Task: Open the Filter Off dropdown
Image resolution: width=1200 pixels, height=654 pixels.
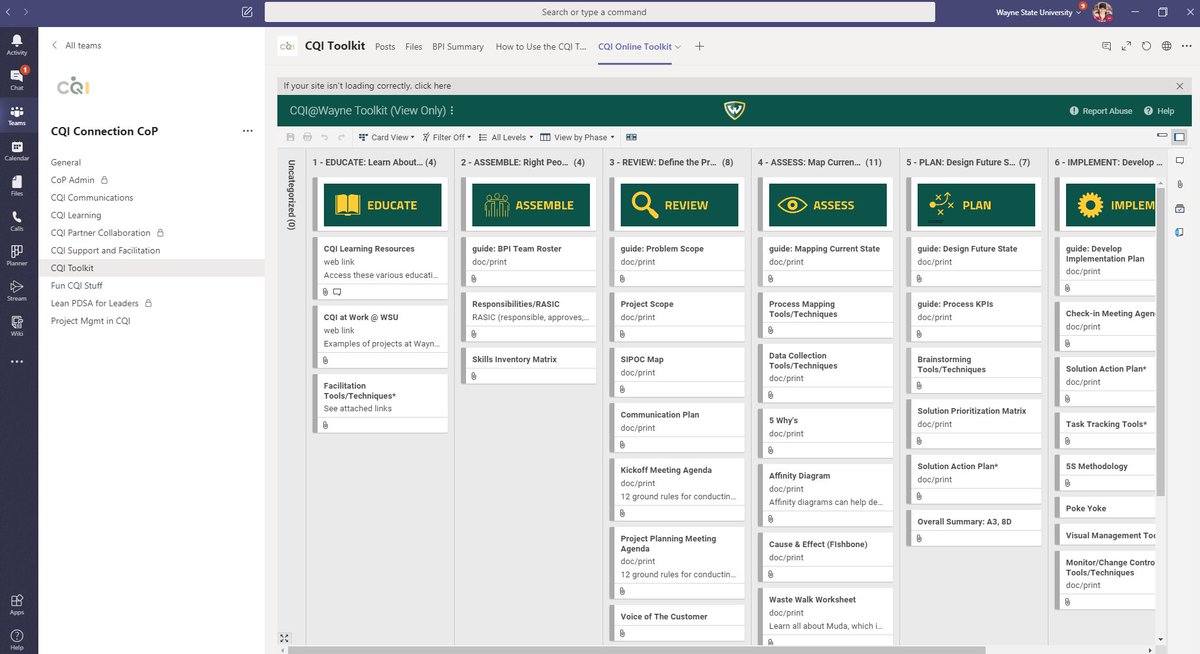Action: 446,137
